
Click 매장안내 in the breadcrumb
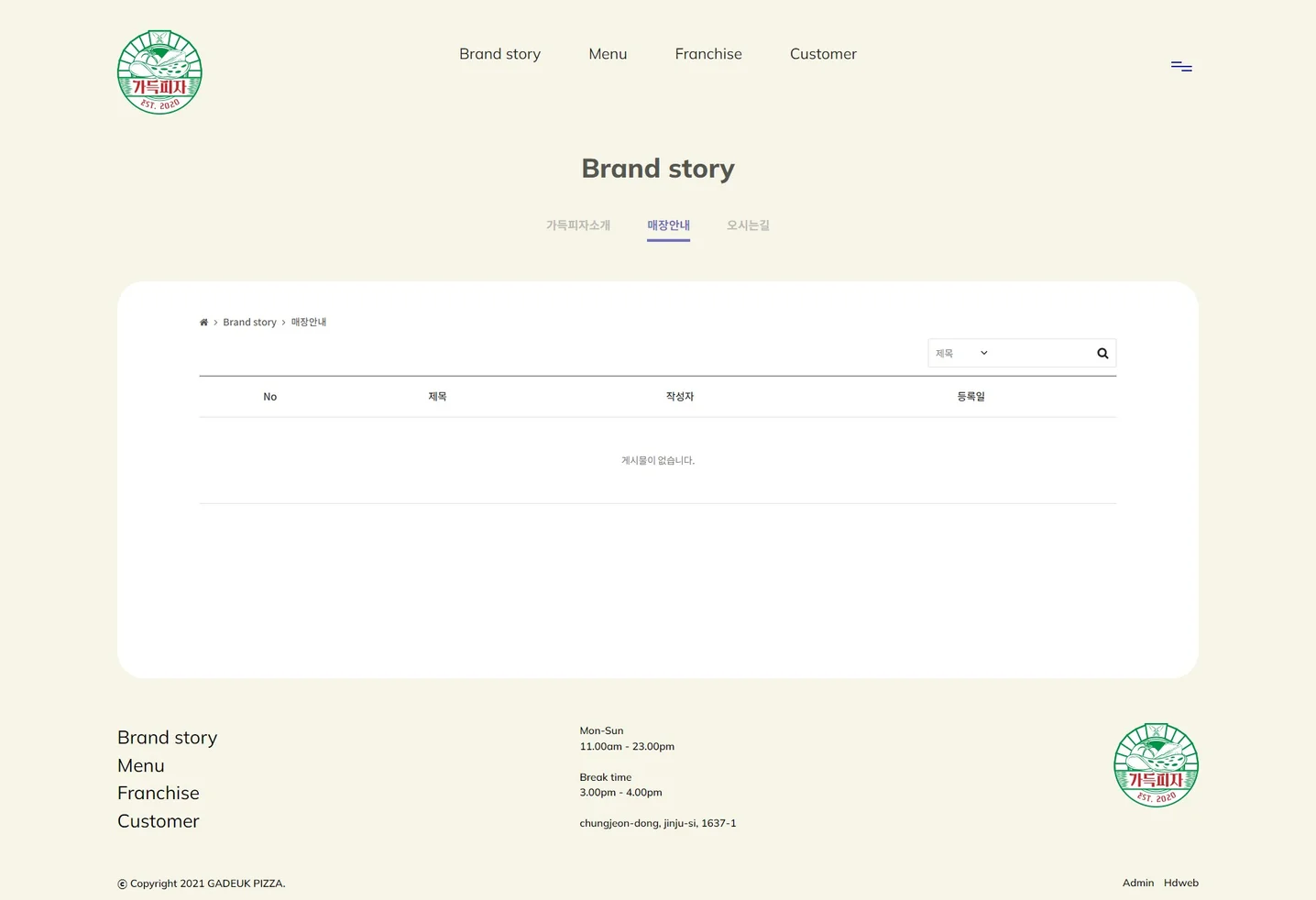pyautogui.click(x=309, y=323)
